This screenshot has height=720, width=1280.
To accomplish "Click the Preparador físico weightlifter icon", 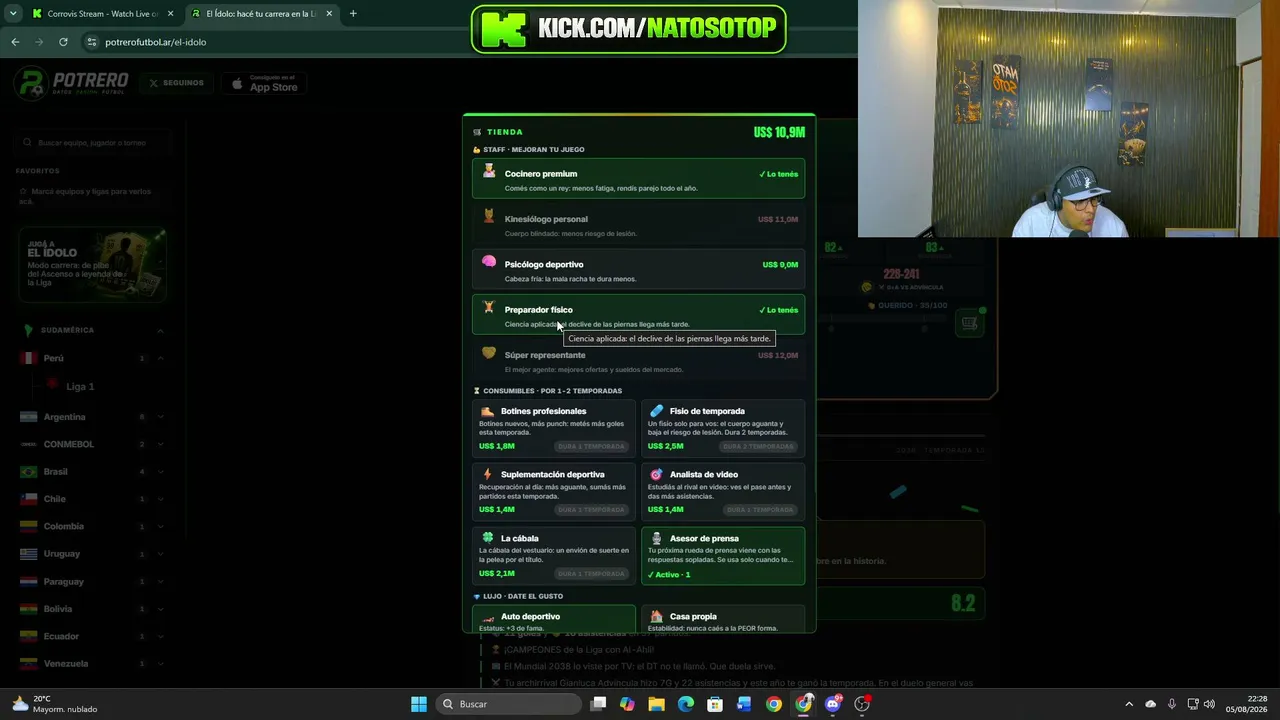I will (x=489, y=308).
